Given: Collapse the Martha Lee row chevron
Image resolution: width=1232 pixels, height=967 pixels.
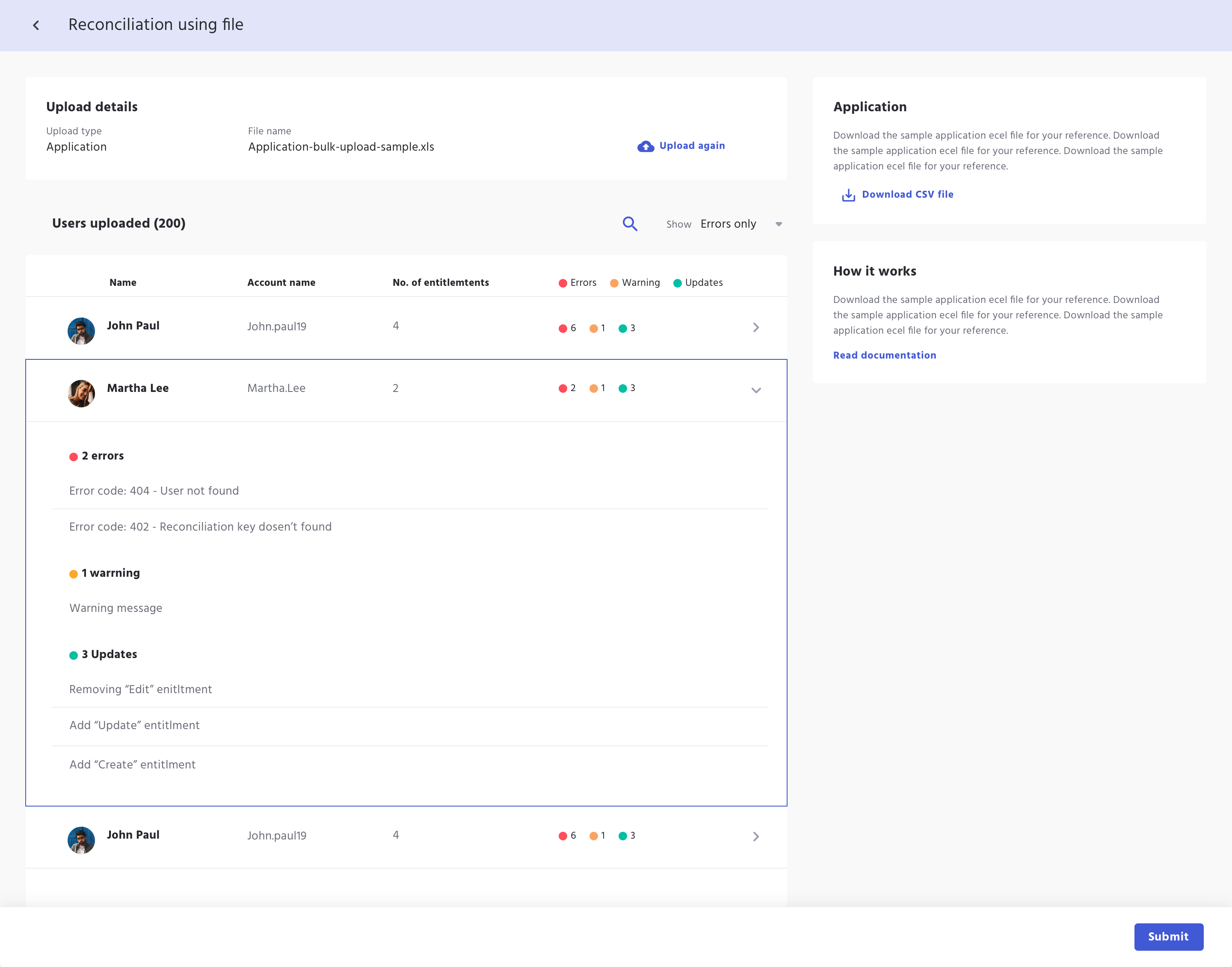Looking at the screenshot, I should (755, 390).
